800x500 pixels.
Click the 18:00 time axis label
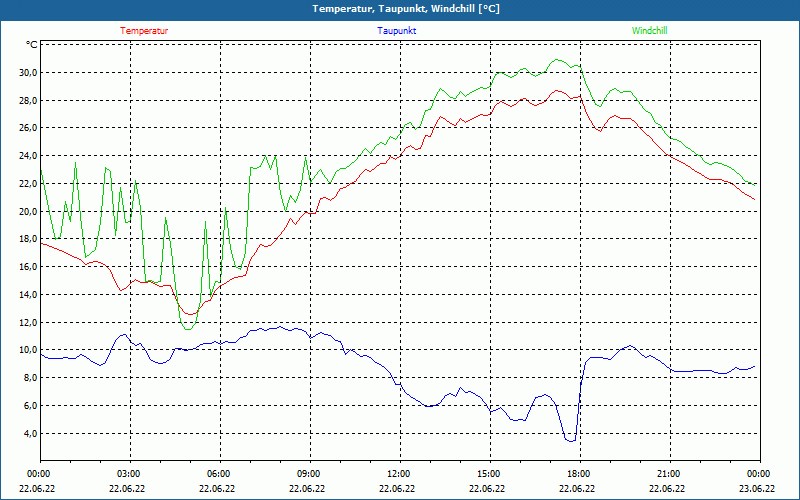[x=577, y=473]
